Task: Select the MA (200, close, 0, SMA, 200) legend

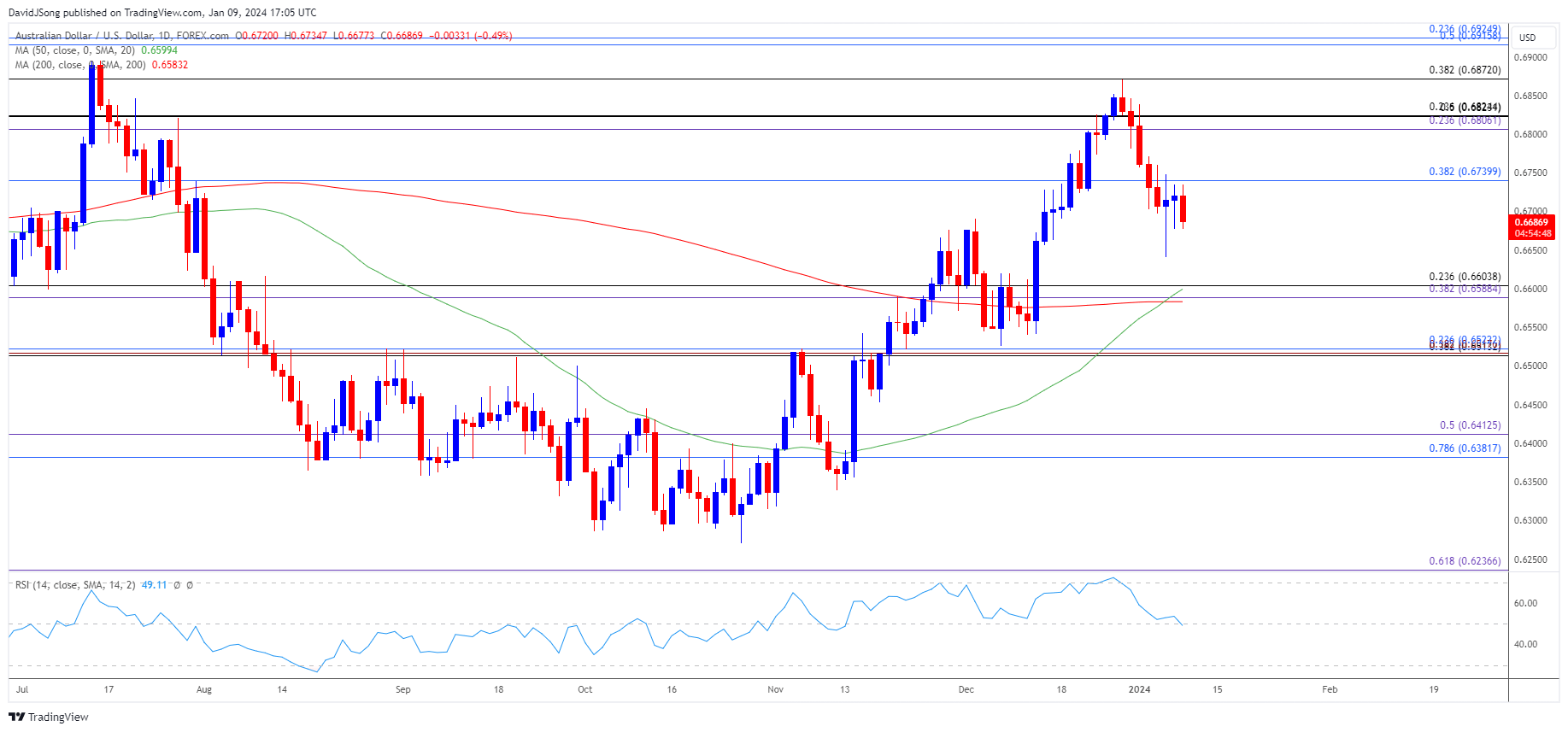Action: pos(80,65)
